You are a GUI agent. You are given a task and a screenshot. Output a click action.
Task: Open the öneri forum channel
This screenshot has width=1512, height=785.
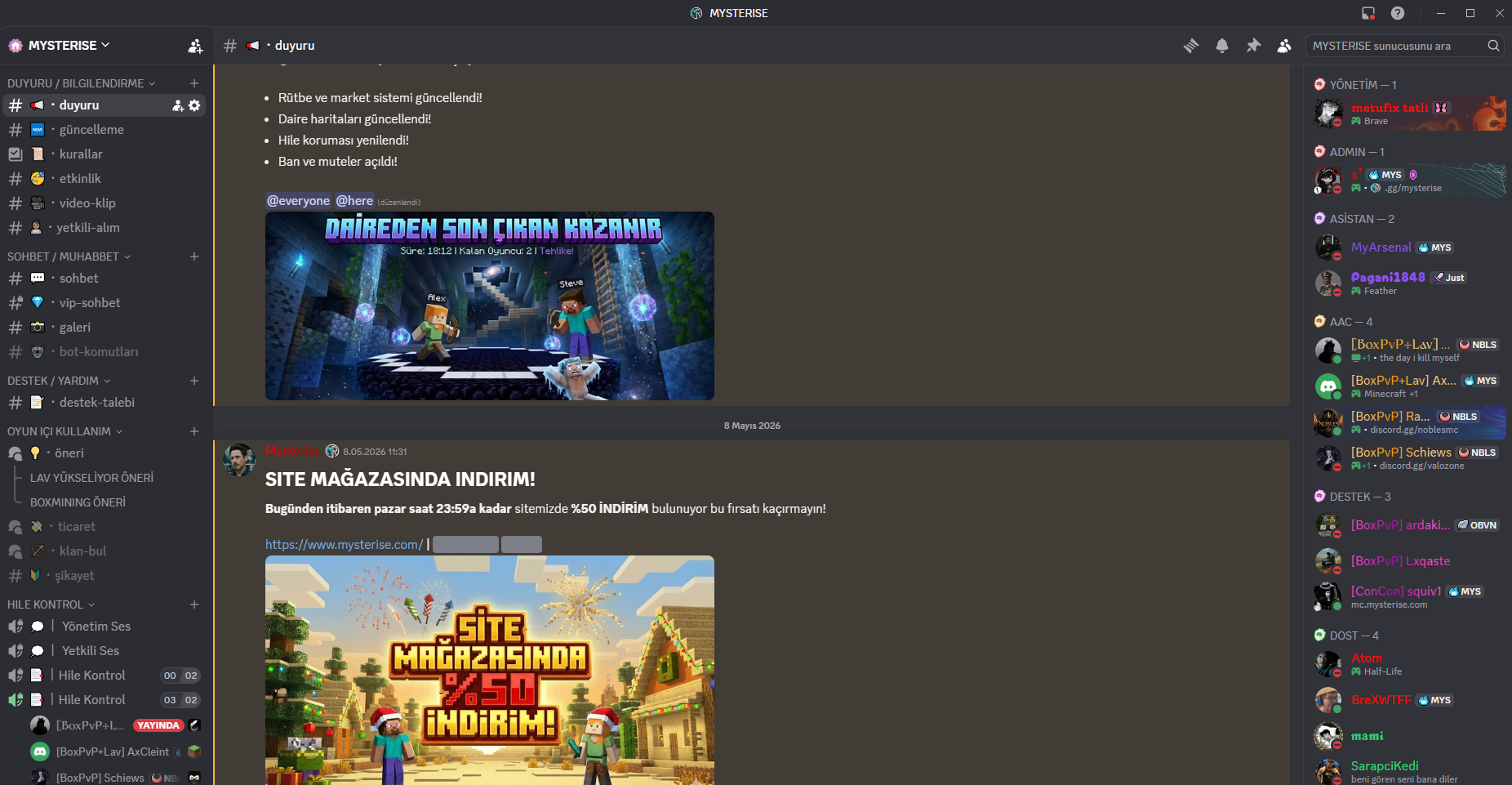pyautogui.click(x=106, y=453)
